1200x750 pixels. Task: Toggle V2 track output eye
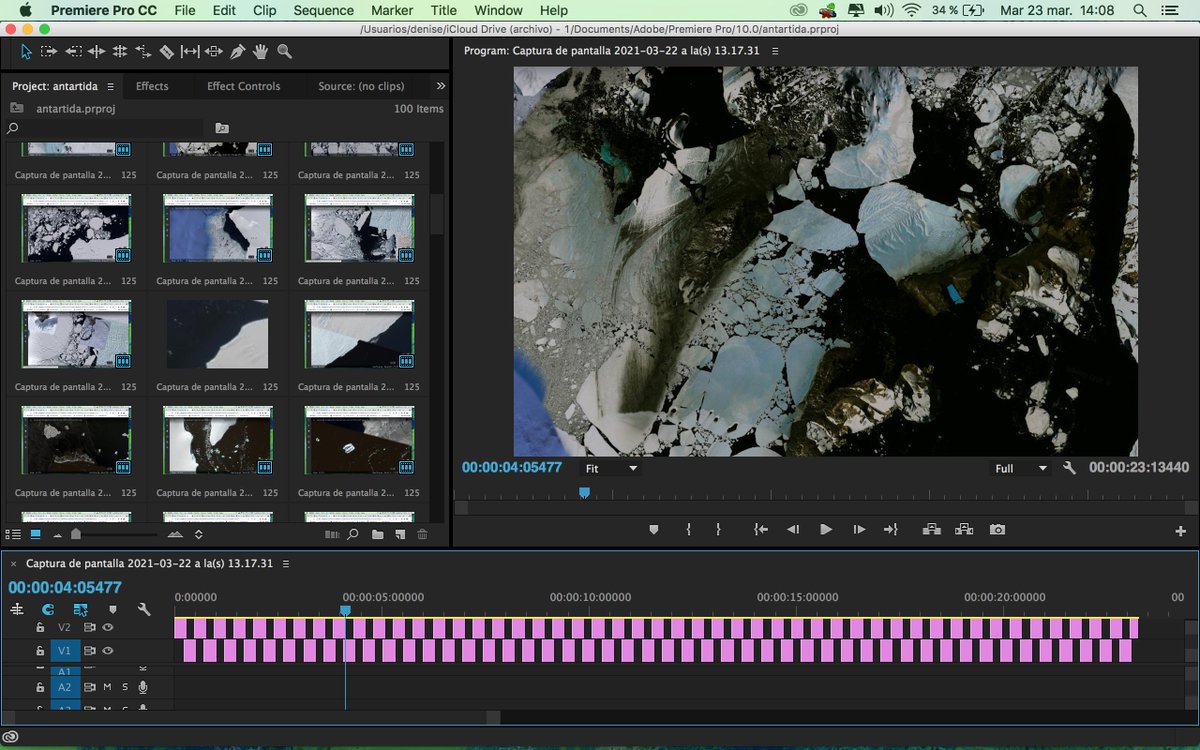coord(108,627)
